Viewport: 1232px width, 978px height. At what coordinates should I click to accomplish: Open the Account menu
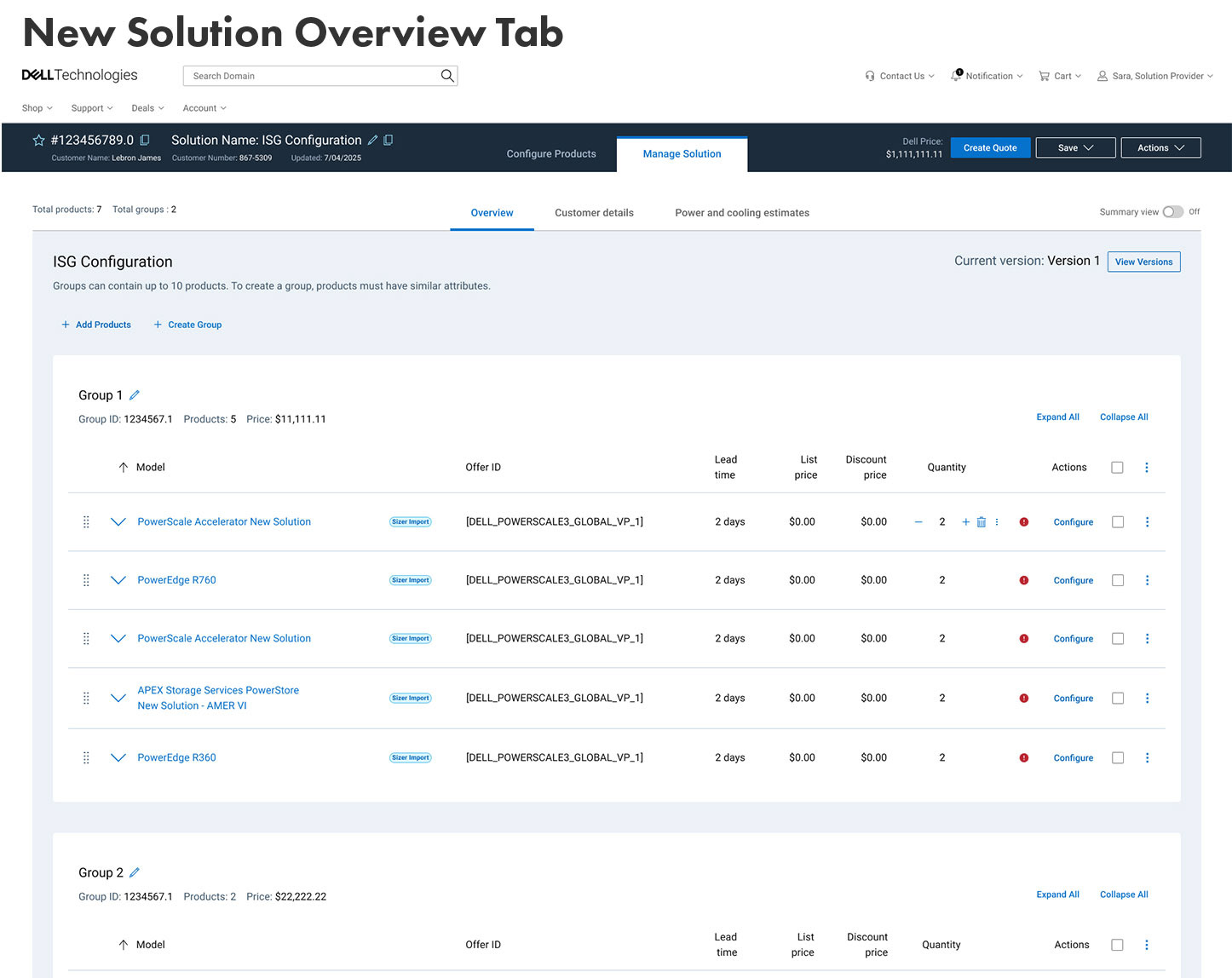pyautogui.click(x=204, y=108)
